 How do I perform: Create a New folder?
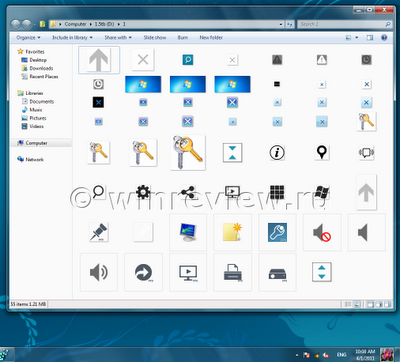(x=211, y=38)
